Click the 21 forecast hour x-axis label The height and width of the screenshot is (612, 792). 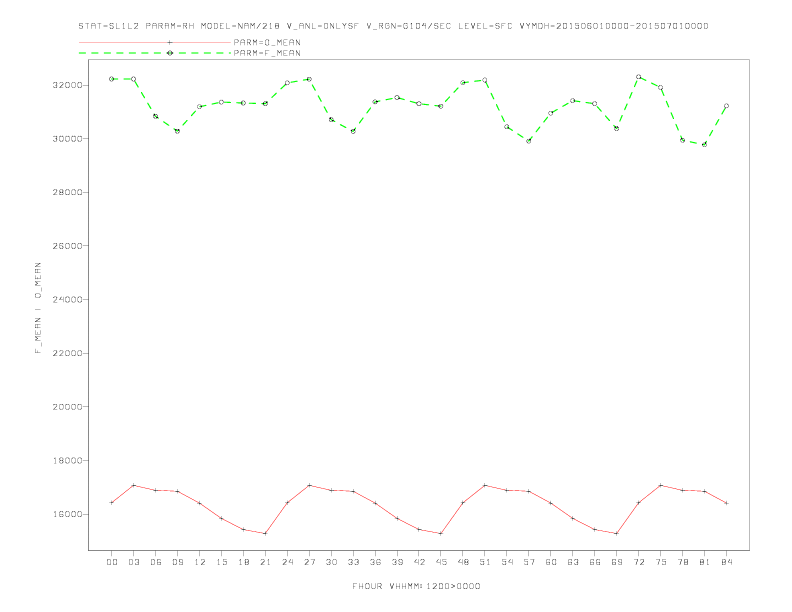tap(265, 562)
